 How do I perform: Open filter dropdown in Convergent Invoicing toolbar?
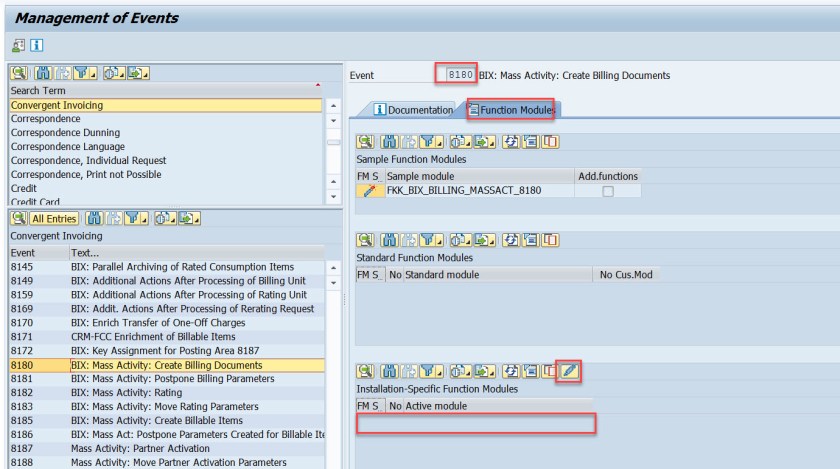pyautogui.click(x=136, y=218)
